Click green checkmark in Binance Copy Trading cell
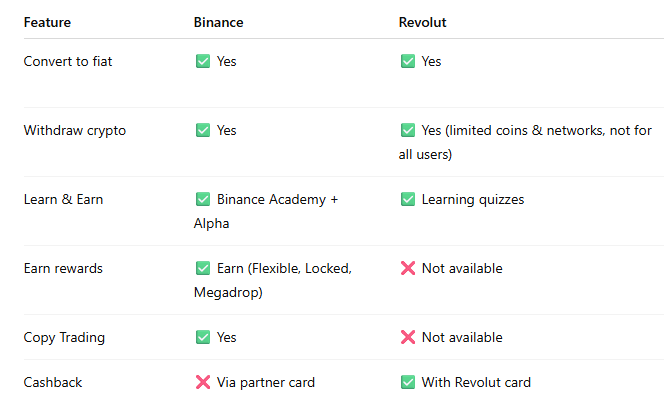Screen dimensions: 665x418 click(203, 338)
